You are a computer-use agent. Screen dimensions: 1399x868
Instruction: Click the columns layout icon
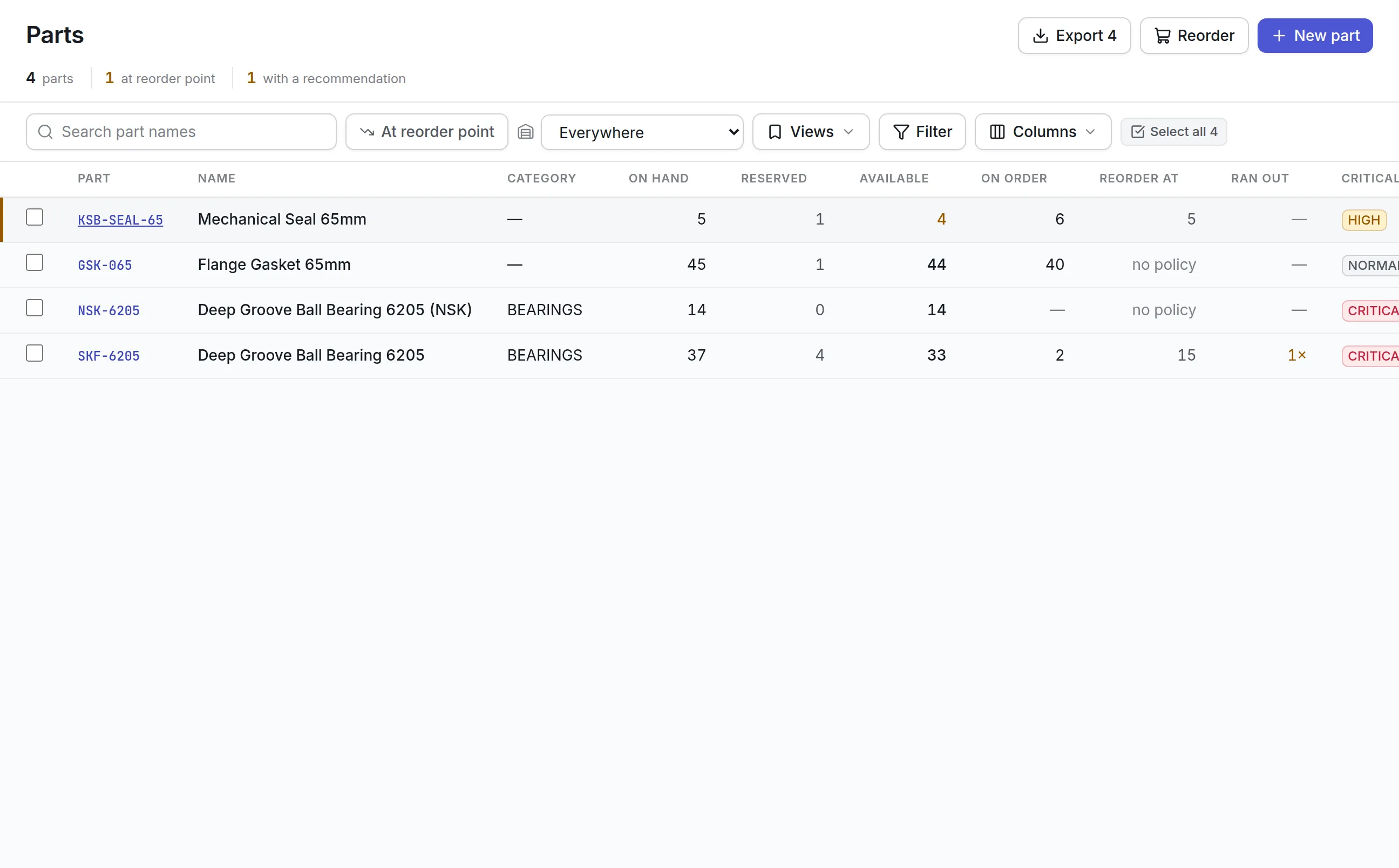coord(997,132)
